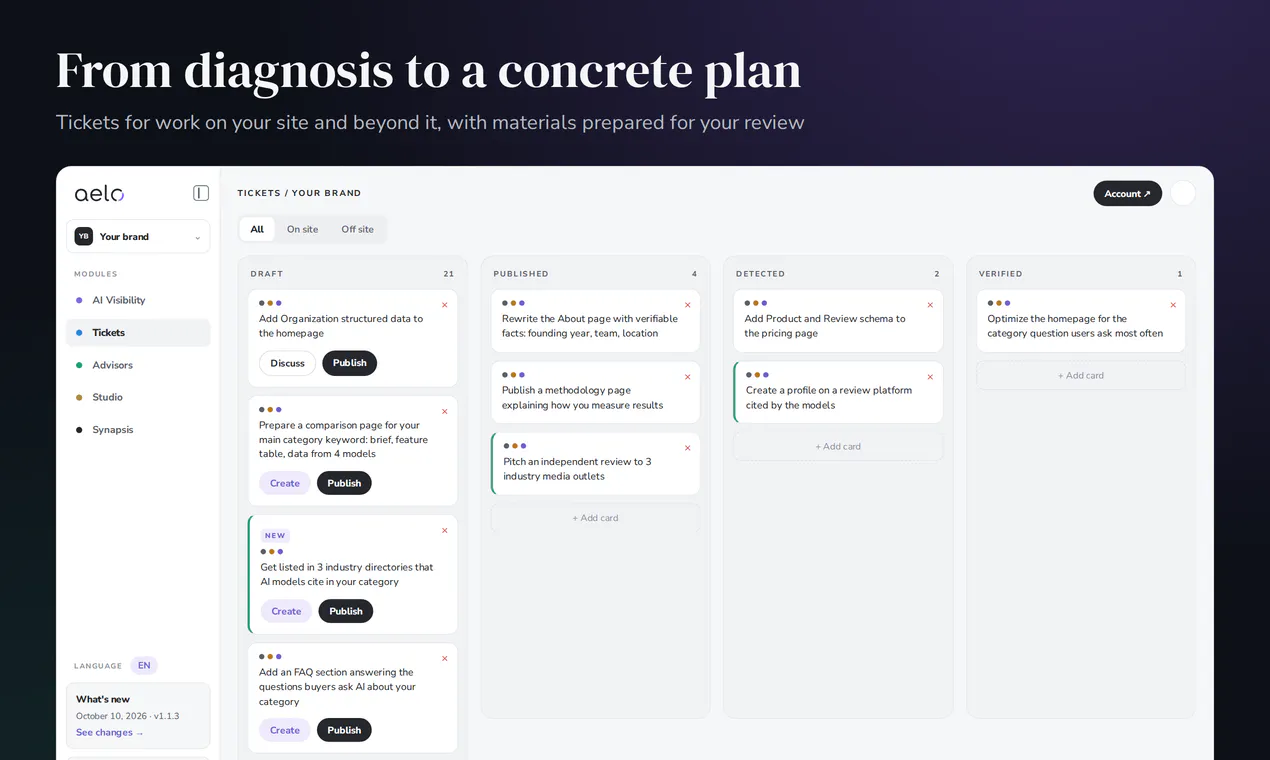Add a card to the Verified column

1081,375
